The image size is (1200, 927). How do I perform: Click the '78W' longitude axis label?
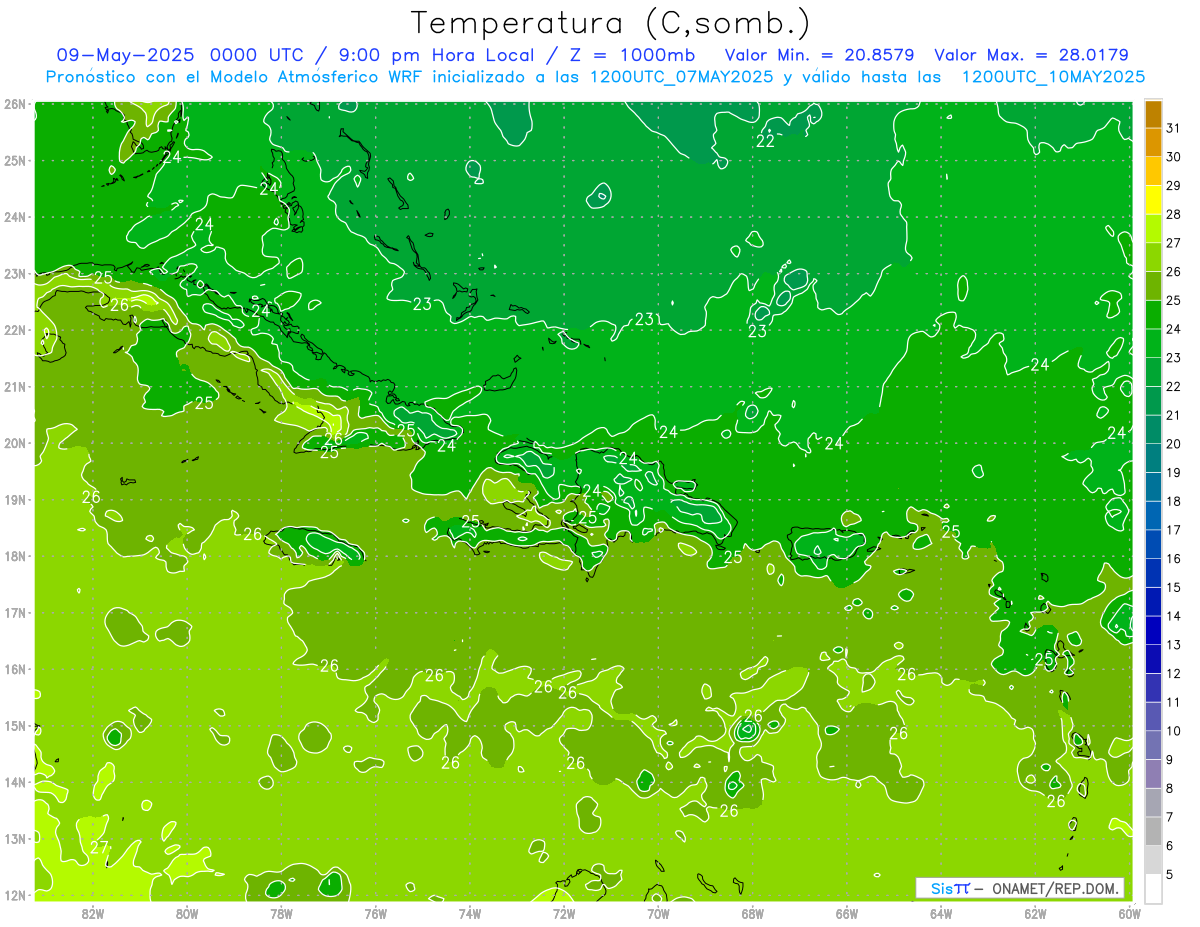(281, 913)
